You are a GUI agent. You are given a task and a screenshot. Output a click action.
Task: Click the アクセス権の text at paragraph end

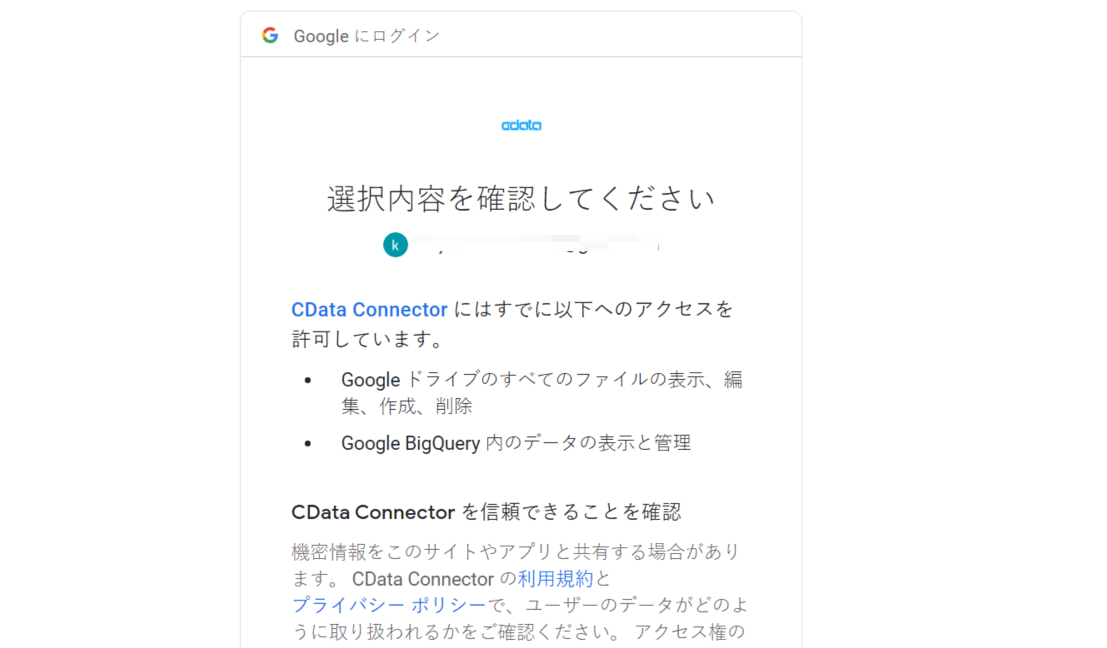point(689,631)
